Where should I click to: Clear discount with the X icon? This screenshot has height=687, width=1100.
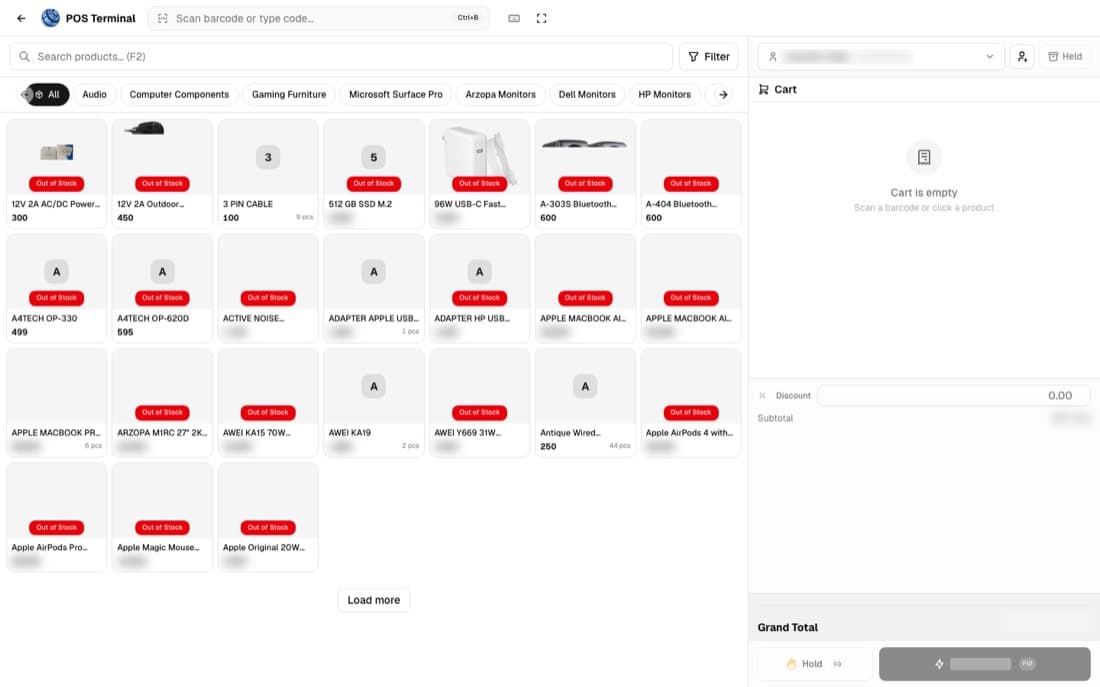[763, 396]
